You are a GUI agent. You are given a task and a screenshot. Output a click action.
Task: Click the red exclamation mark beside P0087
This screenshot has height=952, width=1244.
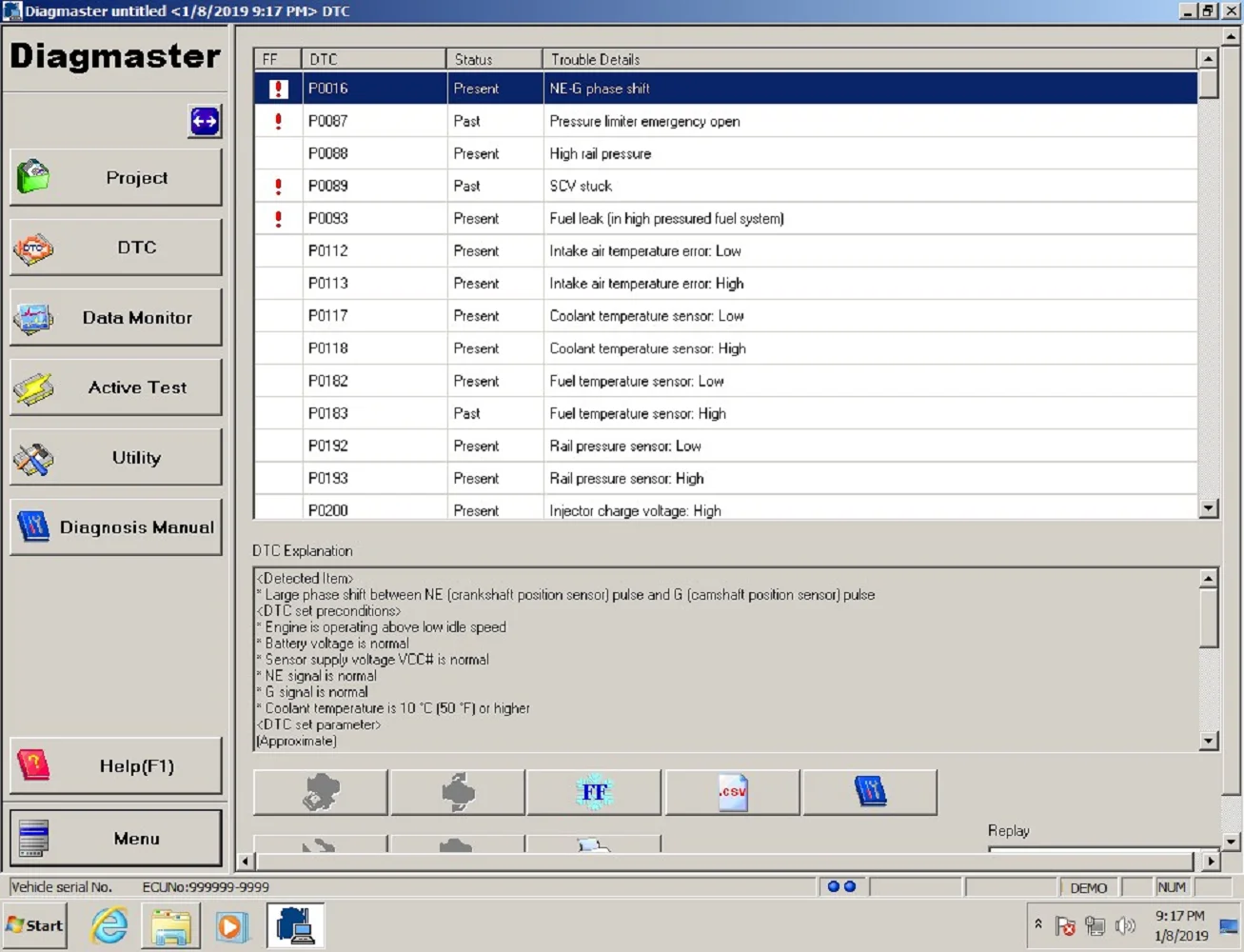[278, 121]
